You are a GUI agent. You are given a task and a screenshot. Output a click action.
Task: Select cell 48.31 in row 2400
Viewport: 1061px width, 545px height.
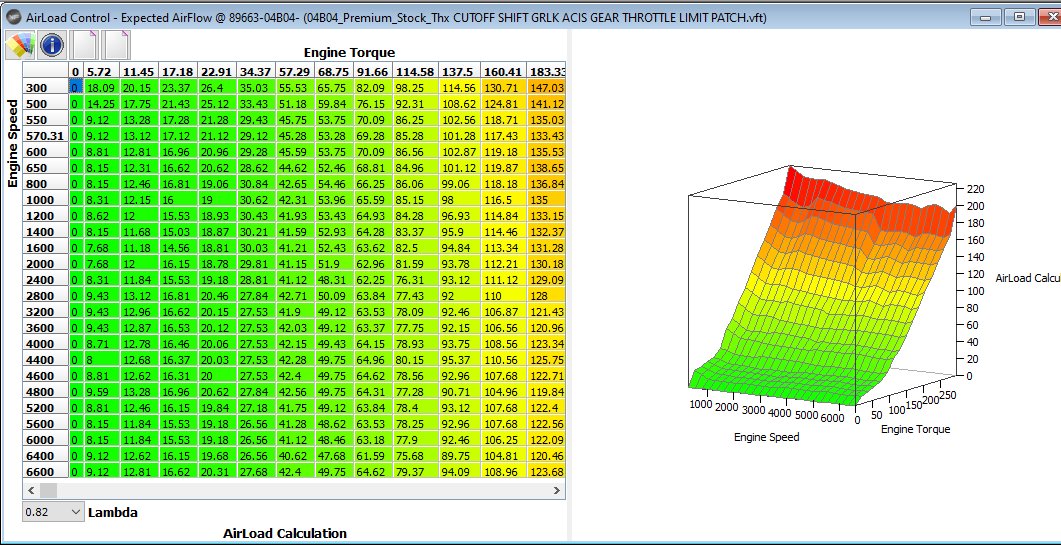(x=332, y=280)
